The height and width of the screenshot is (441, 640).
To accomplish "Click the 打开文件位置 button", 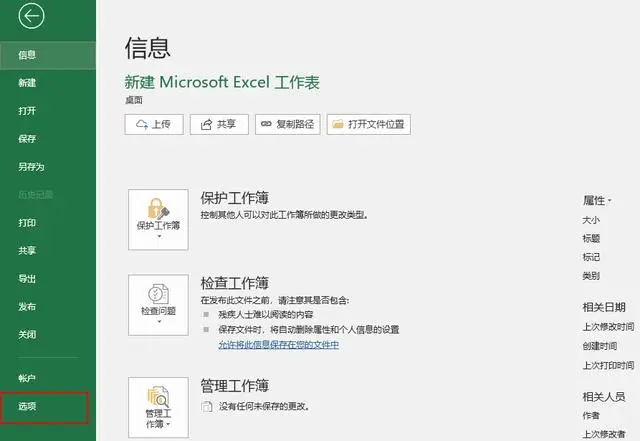I will tap(369, 124).
